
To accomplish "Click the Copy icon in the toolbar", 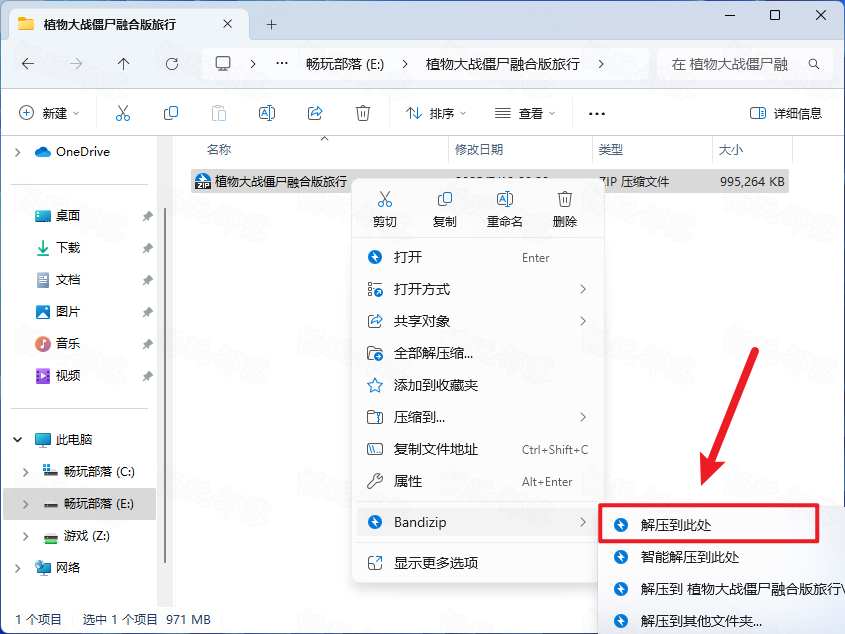I will coord(171,113).
